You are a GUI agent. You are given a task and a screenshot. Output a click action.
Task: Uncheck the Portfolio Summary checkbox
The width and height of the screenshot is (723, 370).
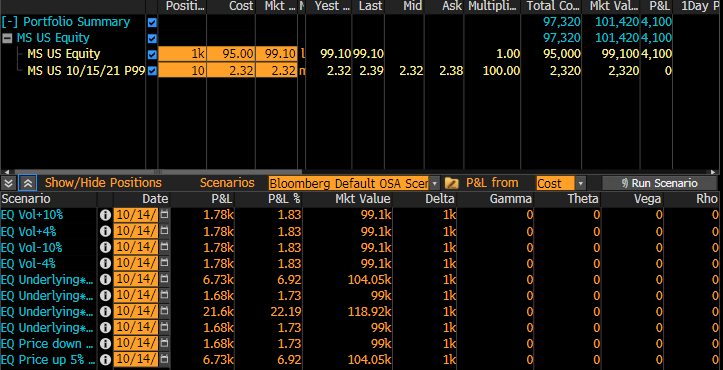click(152, 23)
